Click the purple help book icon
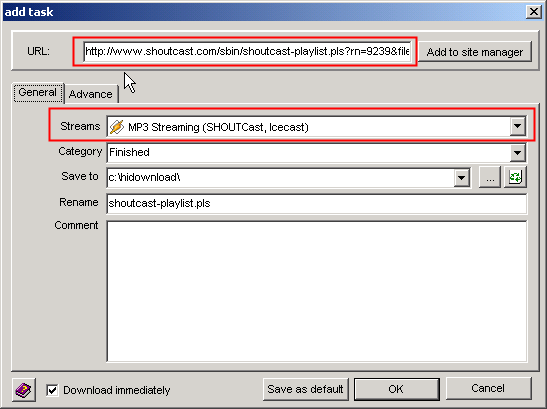The height and width of the screenshot is (409, 547). pos(23,390)
